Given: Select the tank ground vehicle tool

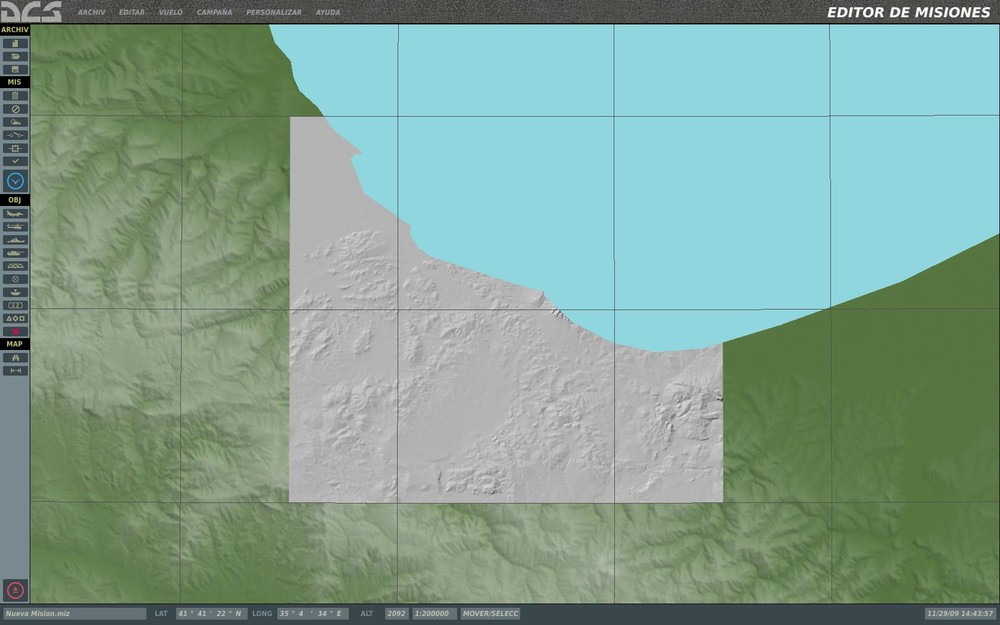Looking at the screenshot, I should (15, 253).
